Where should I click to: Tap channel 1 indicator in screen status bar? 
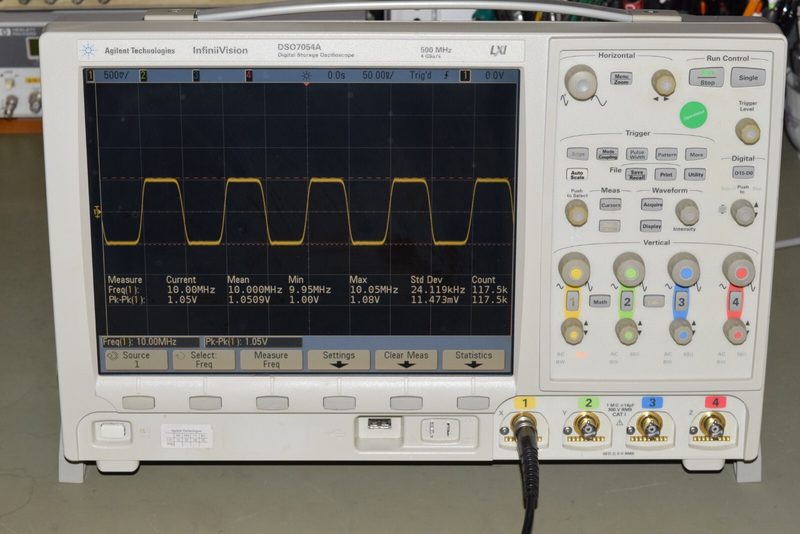pyautogui.click(x=90, y=75)
